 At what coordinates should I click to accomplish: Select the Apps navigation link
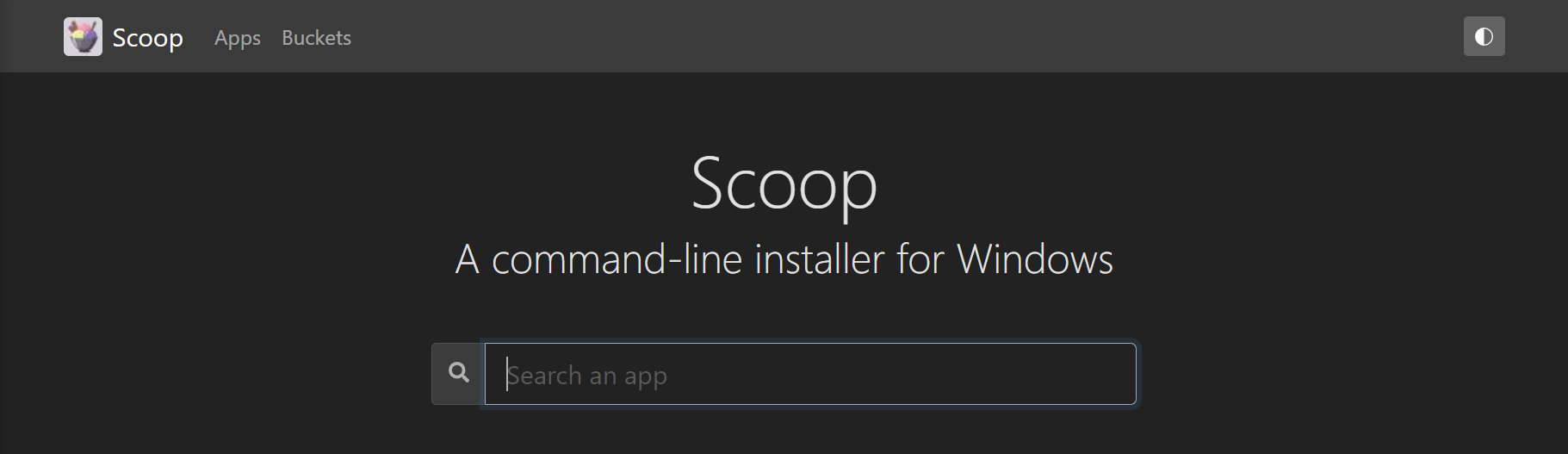click(x=238, y=38)
